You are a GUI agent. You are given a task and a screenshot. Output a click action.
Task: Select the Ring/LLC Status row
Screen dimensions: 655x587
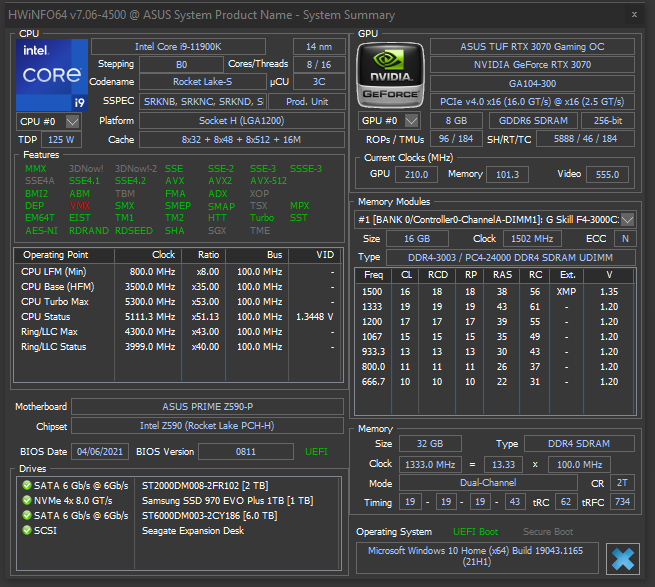(178, 347)
